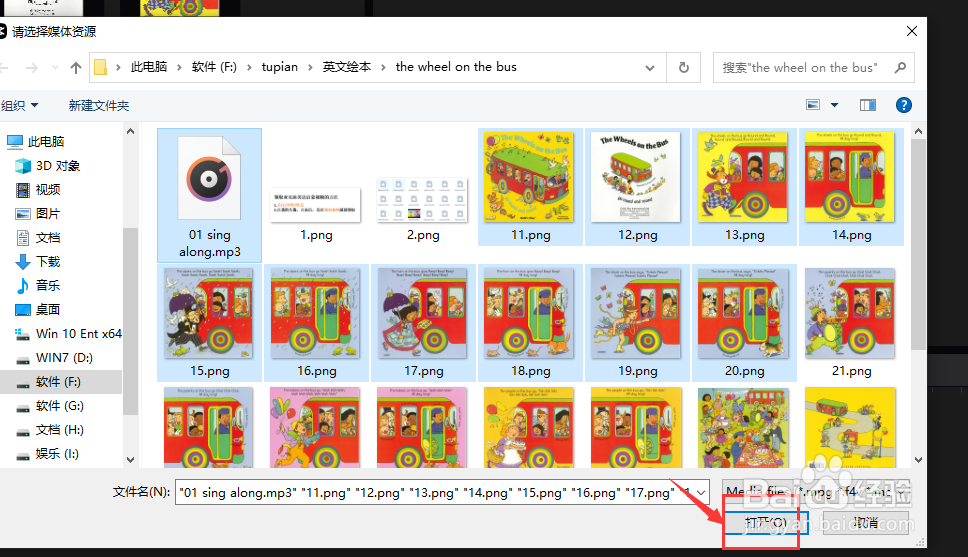This screenshot has height=557, width=968.
Task: Refresh the folder with the refresh icon
Action: pyautogui.click(x=683, y=67)
